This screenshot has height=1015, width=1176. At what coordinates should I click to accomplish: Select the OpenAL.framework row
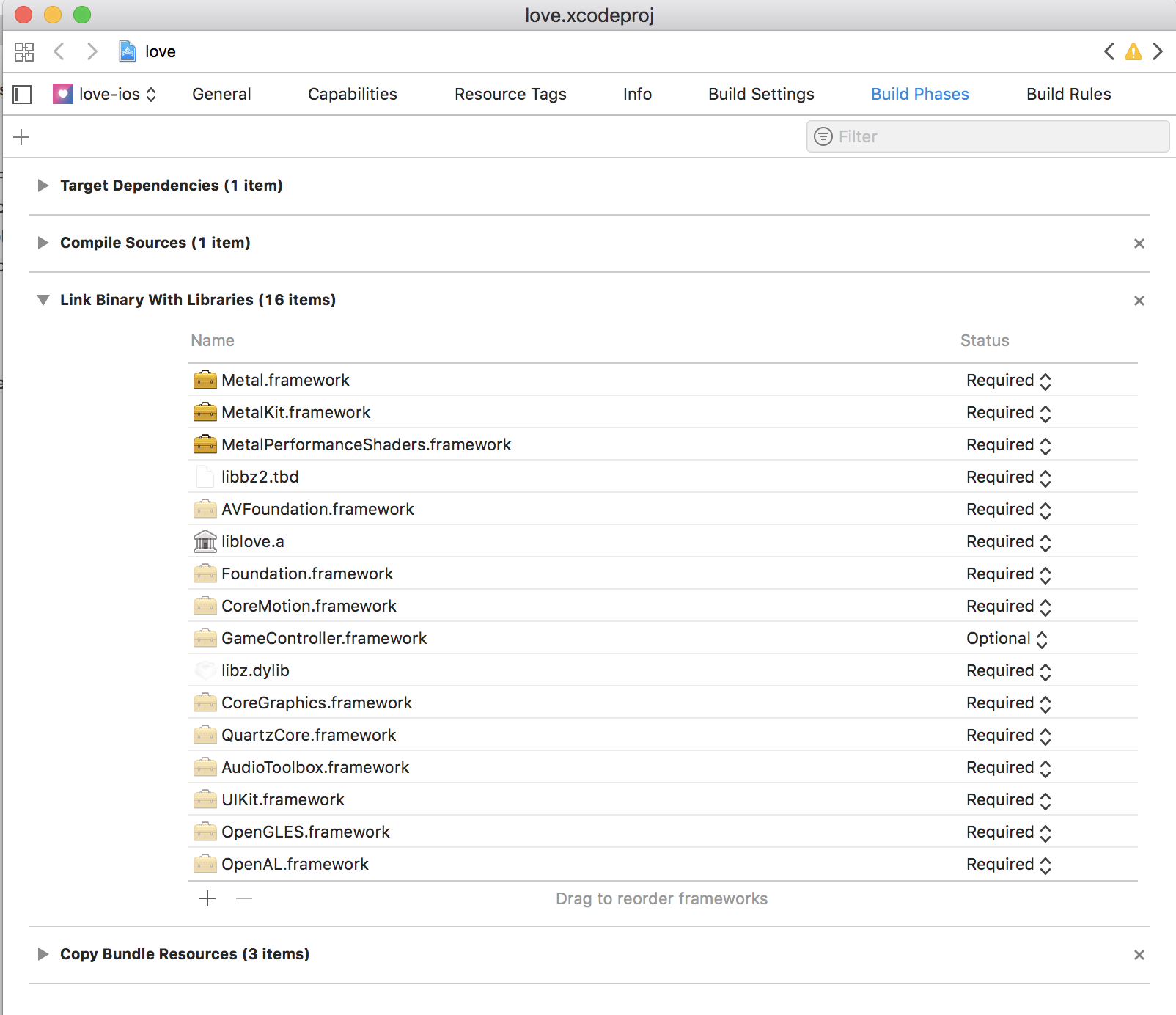[x=663, y=864]
